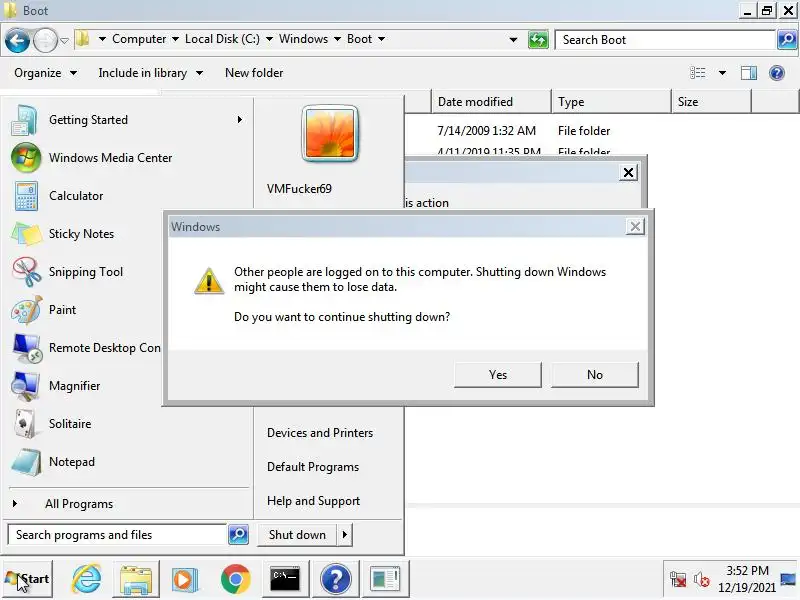This screenshot has height=600, width=800.
Task: Launch Windows Media Center
Action: 128,158
